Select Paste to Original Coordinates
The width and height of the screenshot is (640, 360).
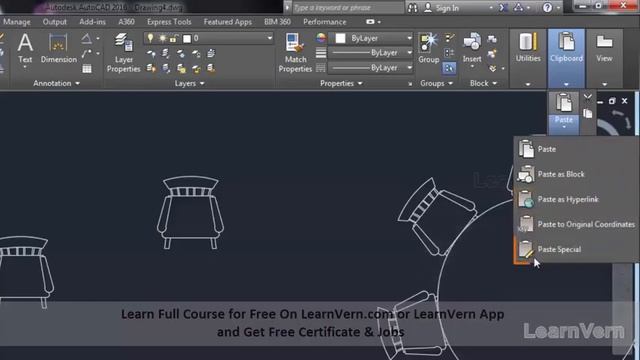point(576,224)
